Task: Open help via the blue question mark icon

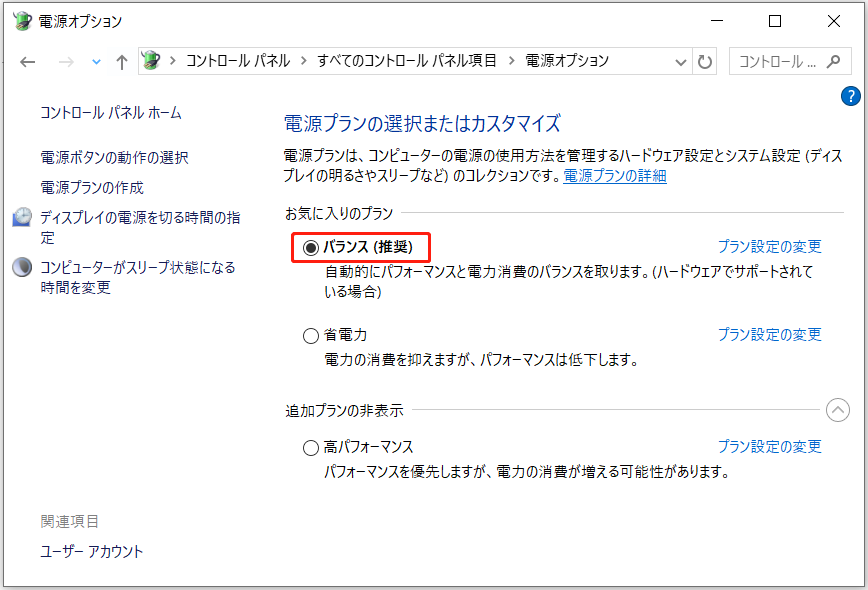Action: (x=849, y=96)
